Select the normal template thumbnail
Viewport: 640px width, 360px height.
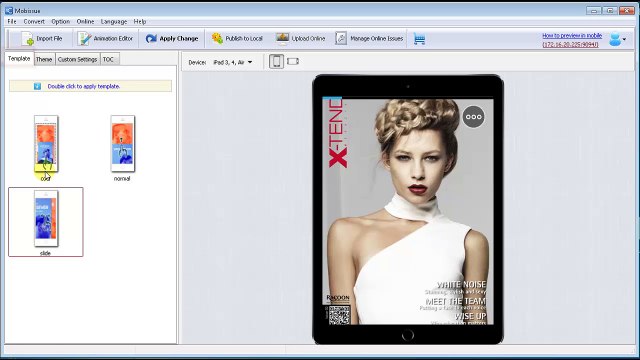(x=122, y=144)
